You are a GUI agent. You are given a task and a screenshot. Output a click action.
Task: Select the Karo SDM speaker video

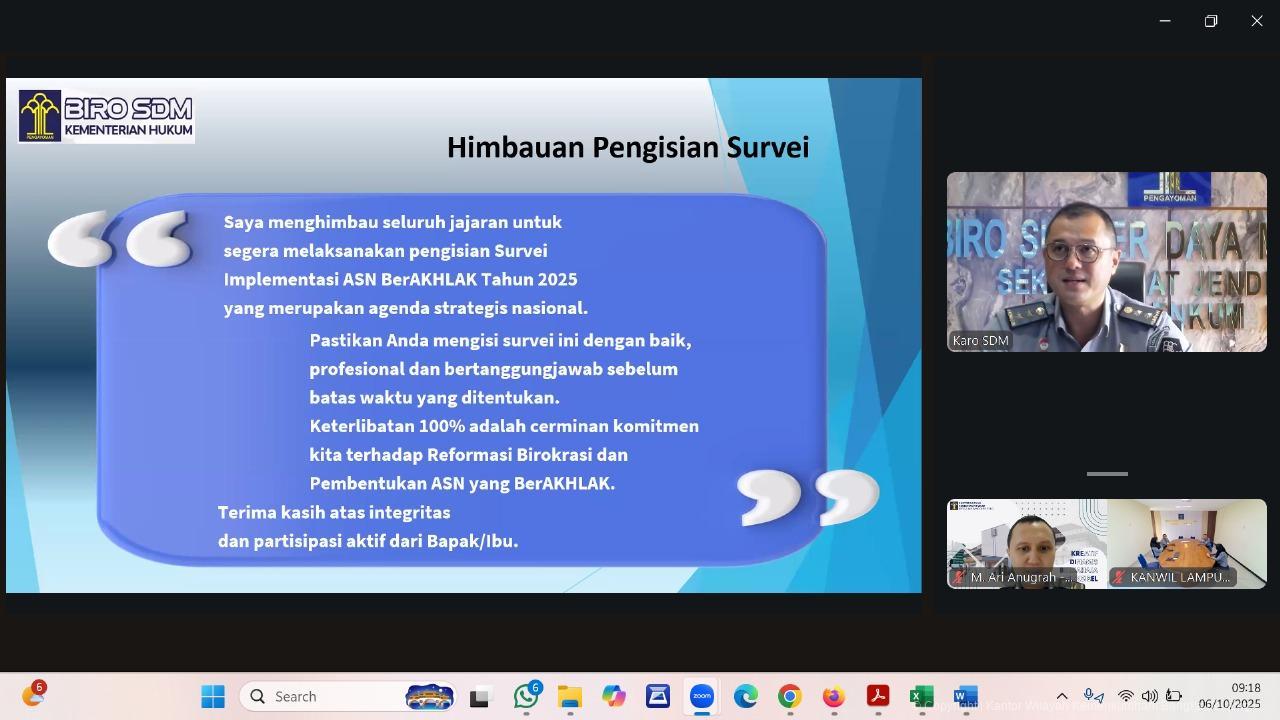click(x=1106, y=261)
